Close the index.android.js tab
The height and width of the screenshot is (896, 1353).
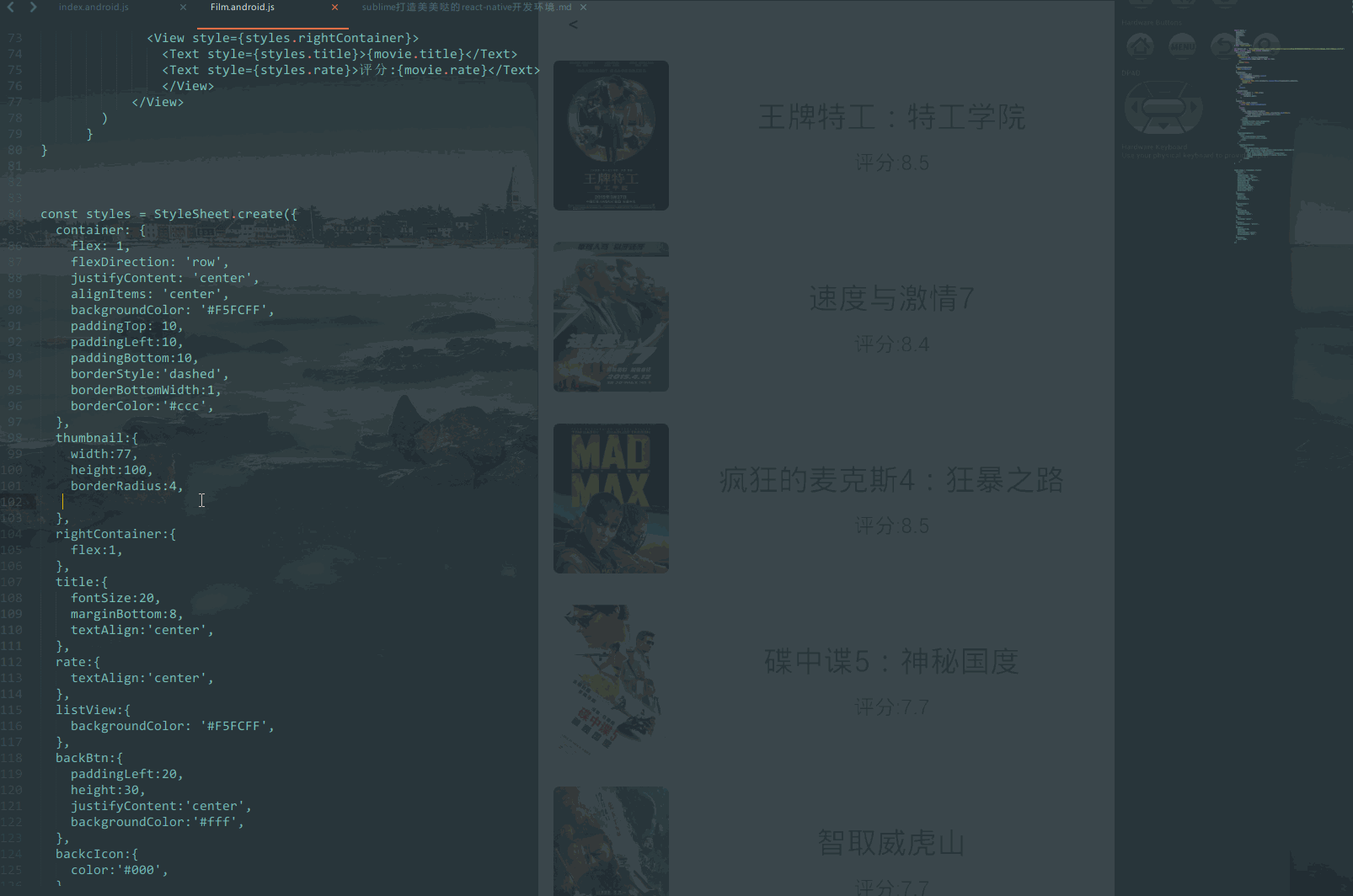184,7
